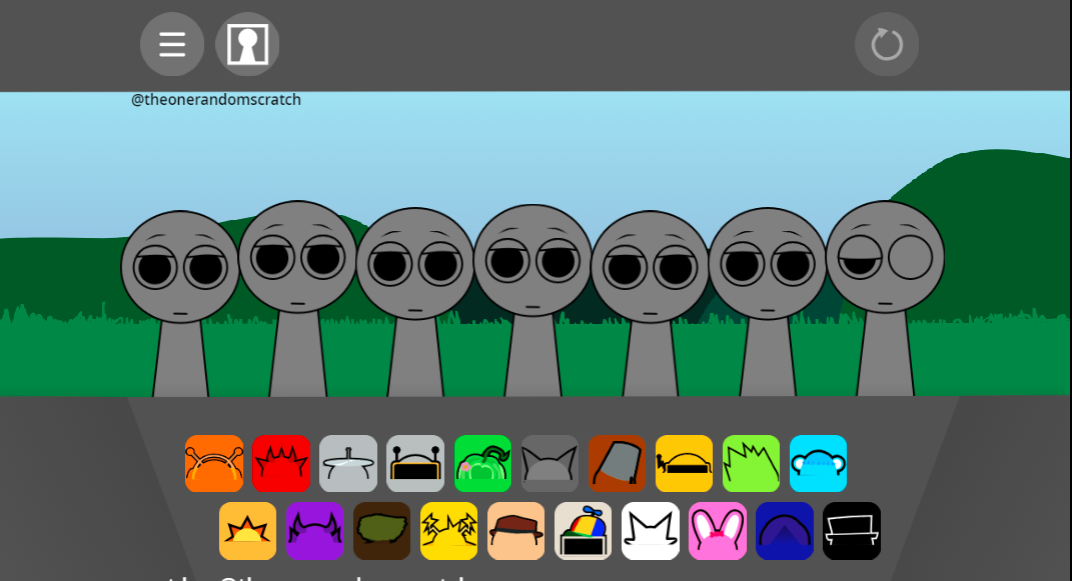
Task: Select the leftmost gray character
Action: 180,290
